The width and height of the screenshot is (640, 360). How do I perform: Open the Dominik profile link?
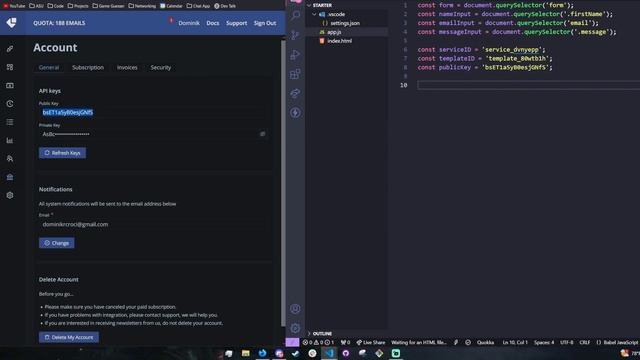[x=189, y=23]
